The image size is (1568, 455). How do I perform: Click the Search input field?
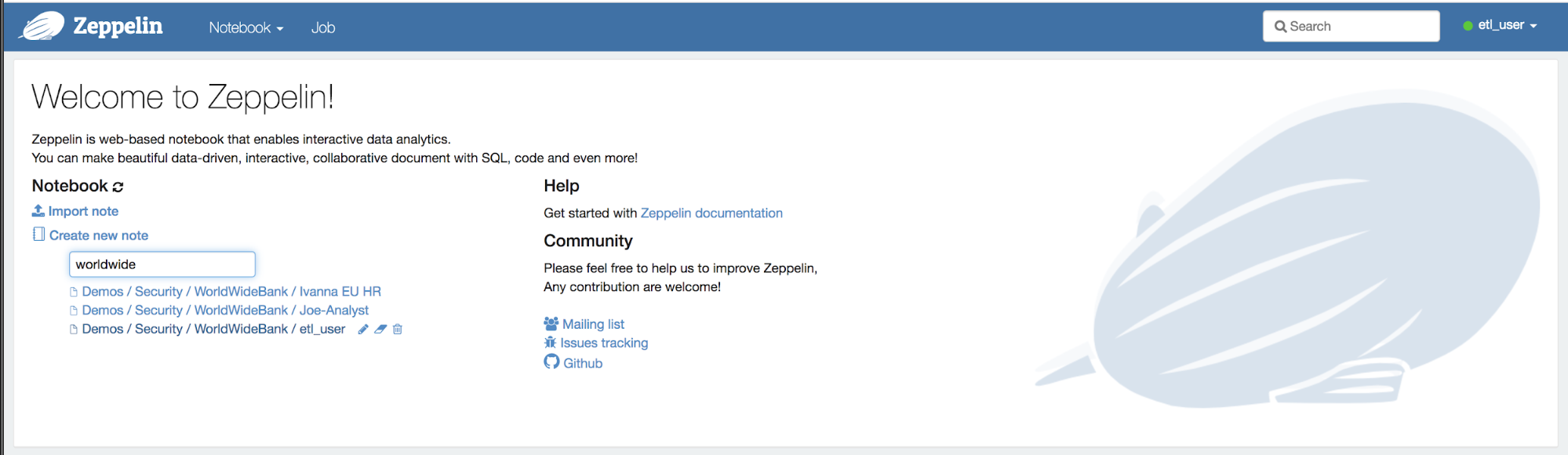click(1351, 26)
